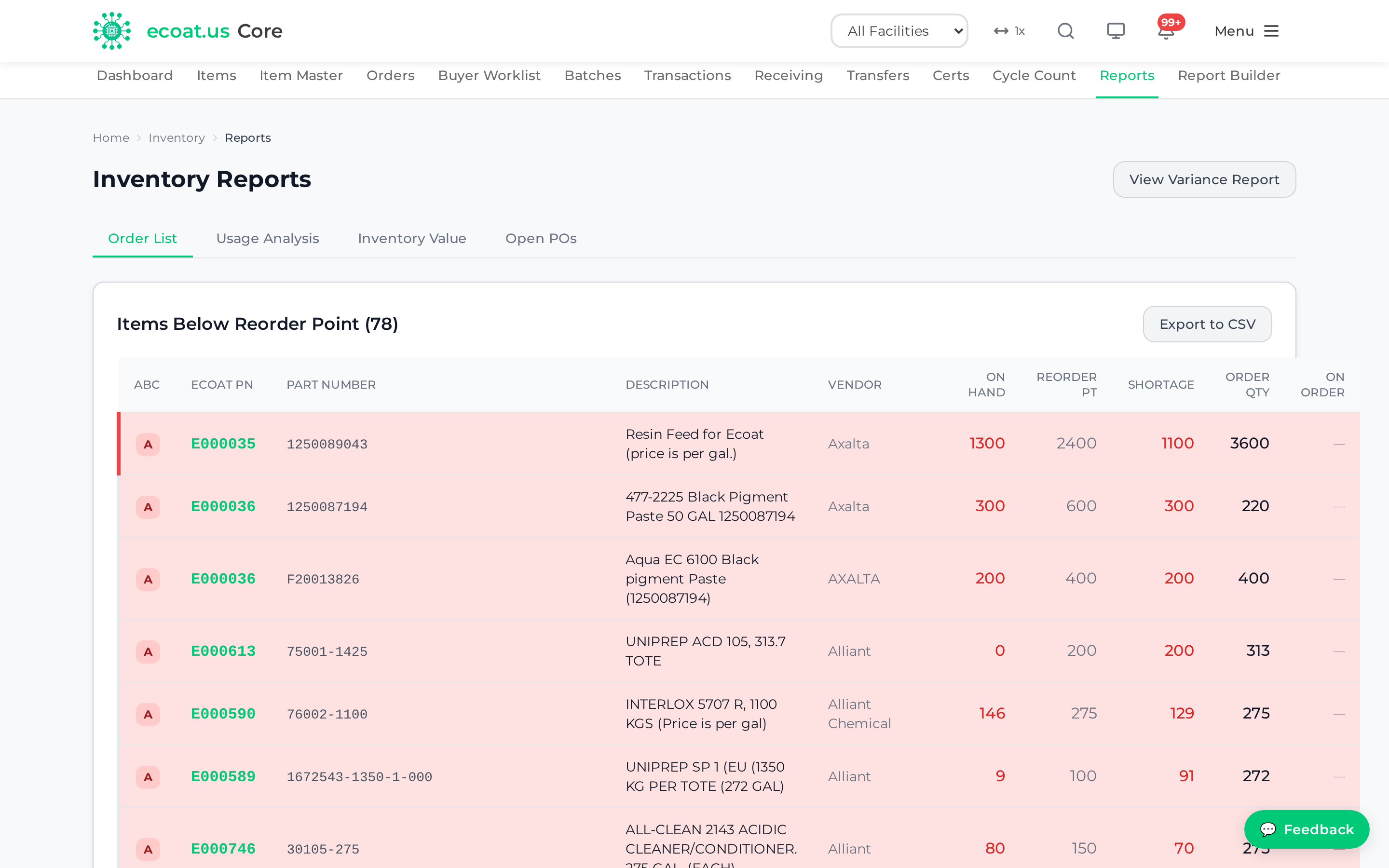This screenshot has height=868, width=1389.
Task: Expand the All Facilities dropdown
Action: click(899, 31)
